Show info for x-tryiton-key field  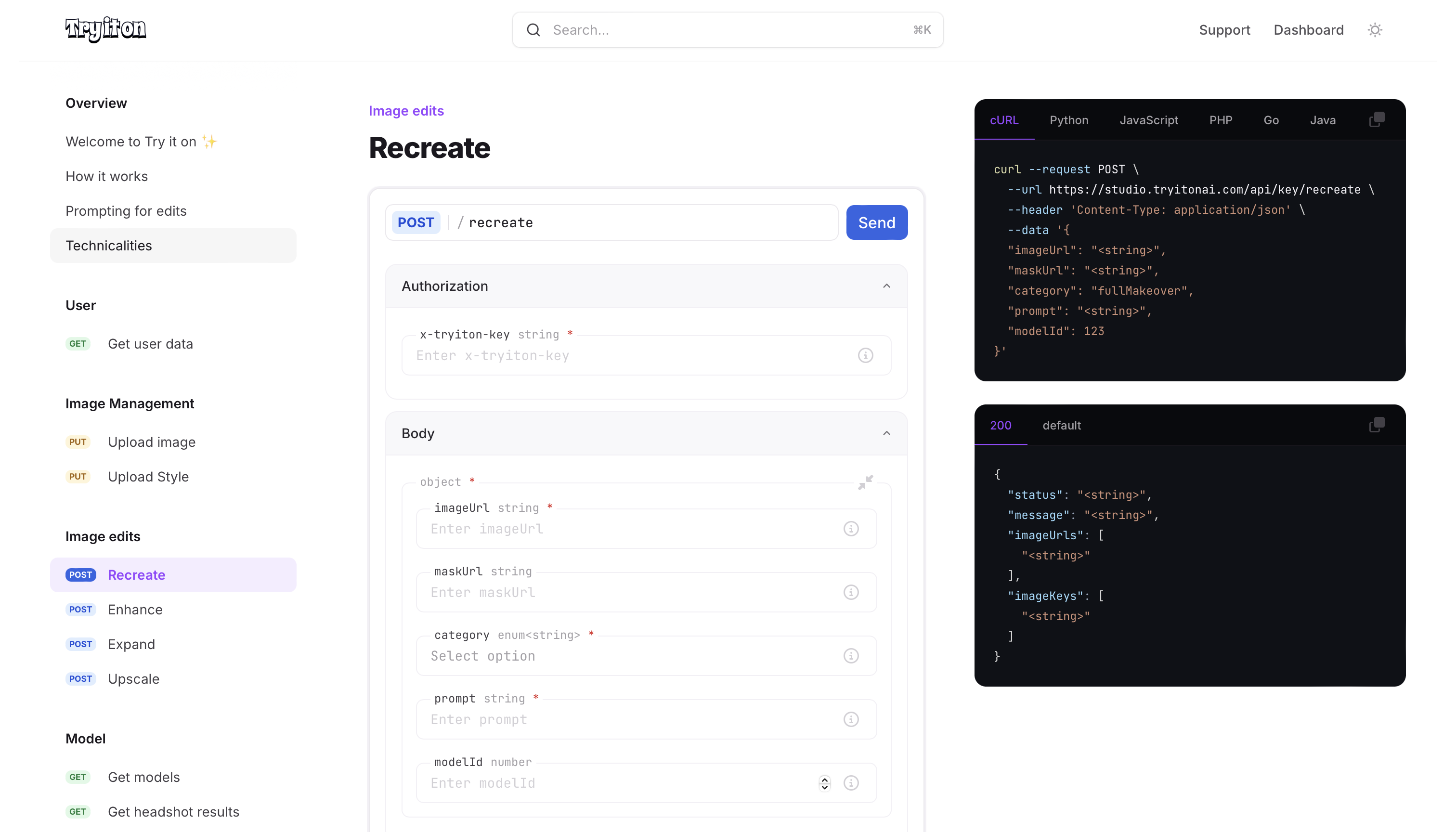tap(865, 355)
